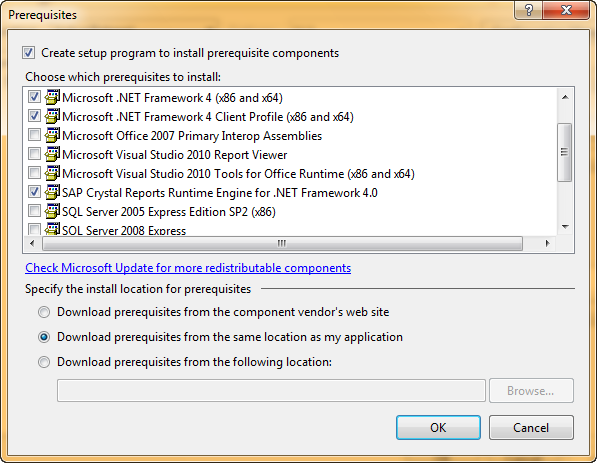Click the Browse... button
The width and height of the screenshot is (597, 463).
[x=531, y=391]
